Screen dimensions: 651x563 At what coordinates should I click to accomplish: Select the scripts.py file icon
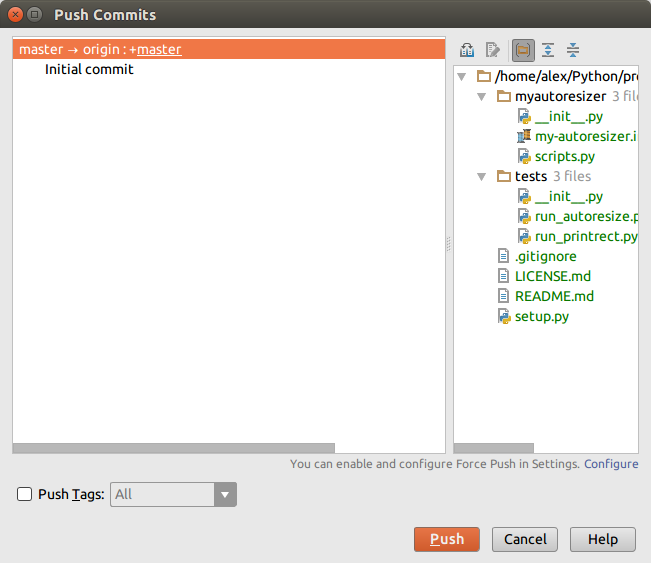524,156
